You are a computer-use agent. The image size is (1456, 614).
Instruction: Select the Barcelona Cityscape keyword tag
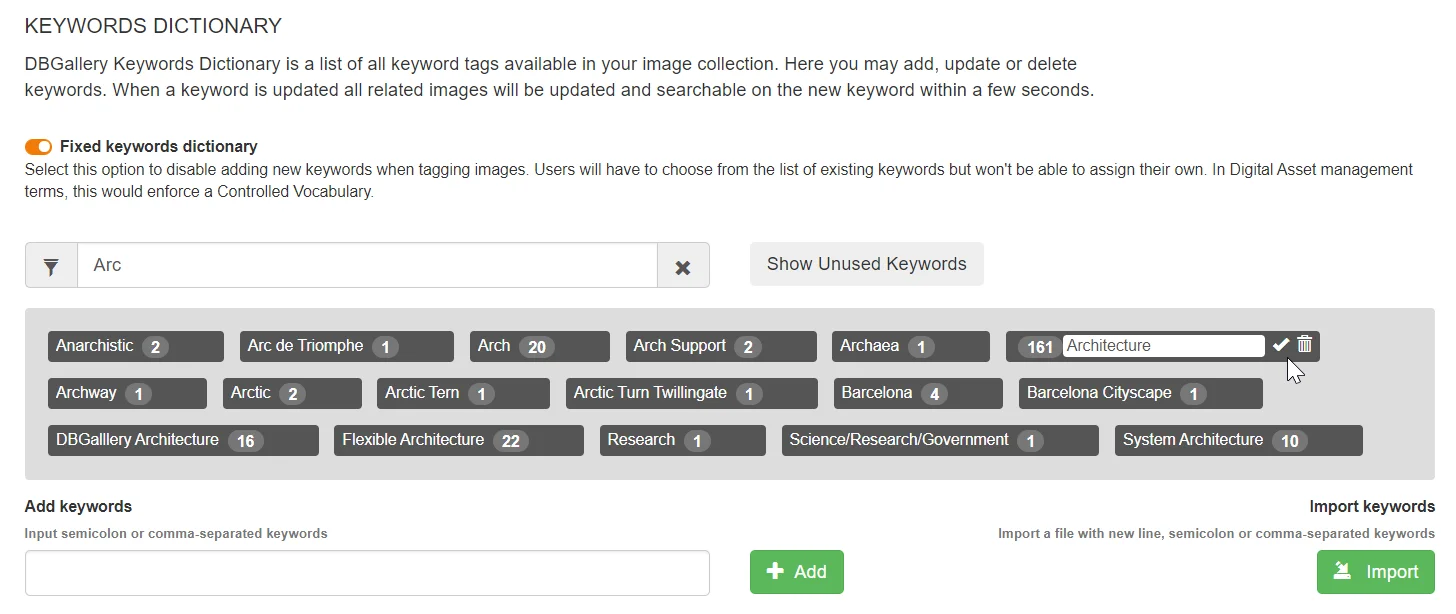(x=1099, y=393)
